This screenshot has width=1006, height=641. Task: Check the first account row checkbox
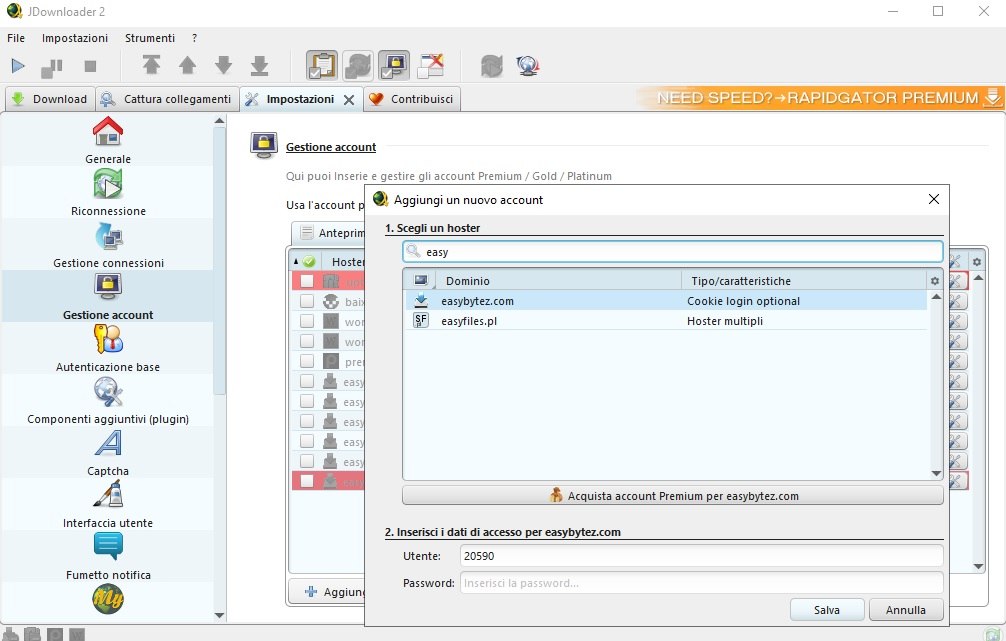click(307, 281)
